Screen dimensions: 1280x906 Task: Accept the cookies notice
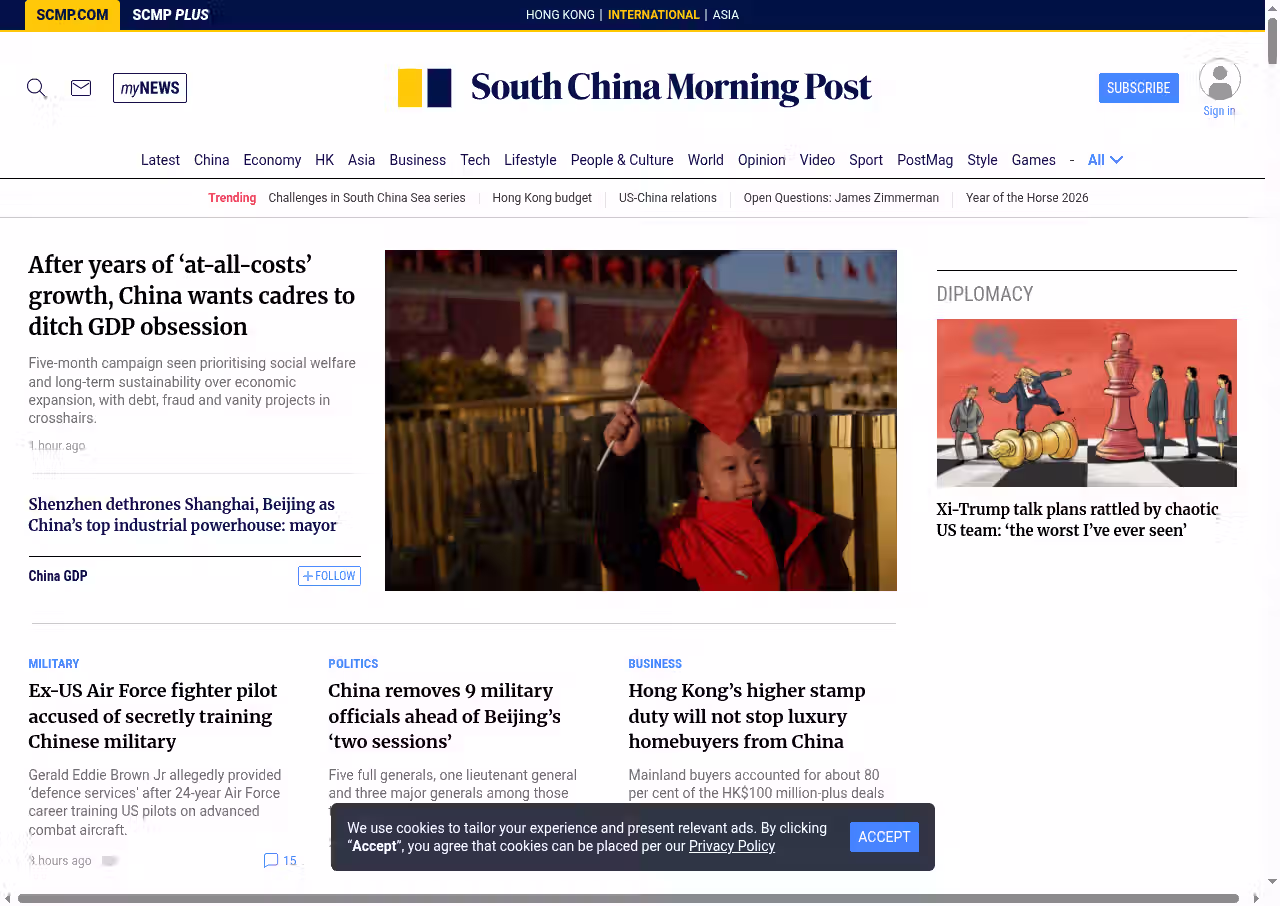[884, 837]
